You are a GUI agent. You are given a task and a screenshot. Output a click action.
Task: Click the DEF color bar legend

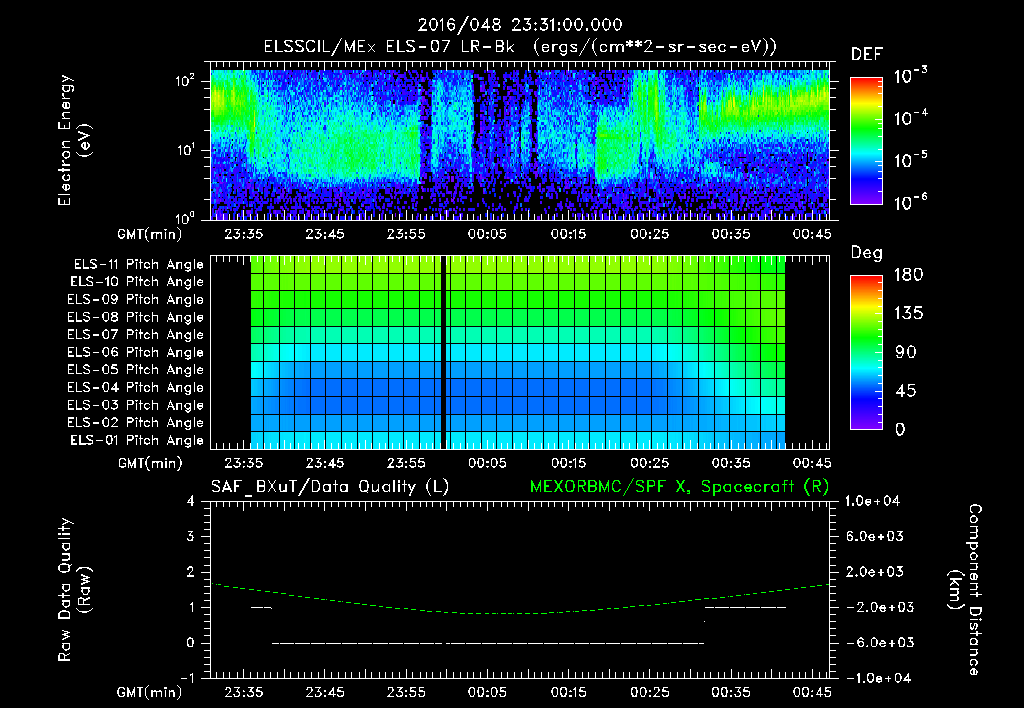tap(866, 141)
